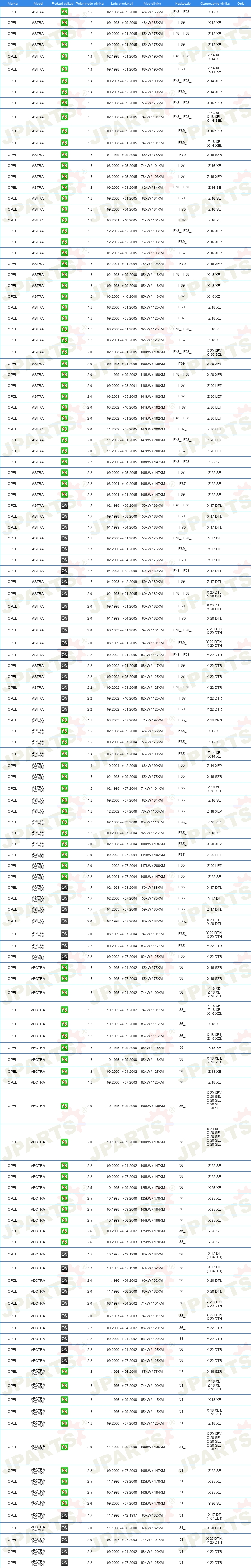
Task: Click the 09.2000 -> 04.2005 production years cell
Action: point(122,209)
